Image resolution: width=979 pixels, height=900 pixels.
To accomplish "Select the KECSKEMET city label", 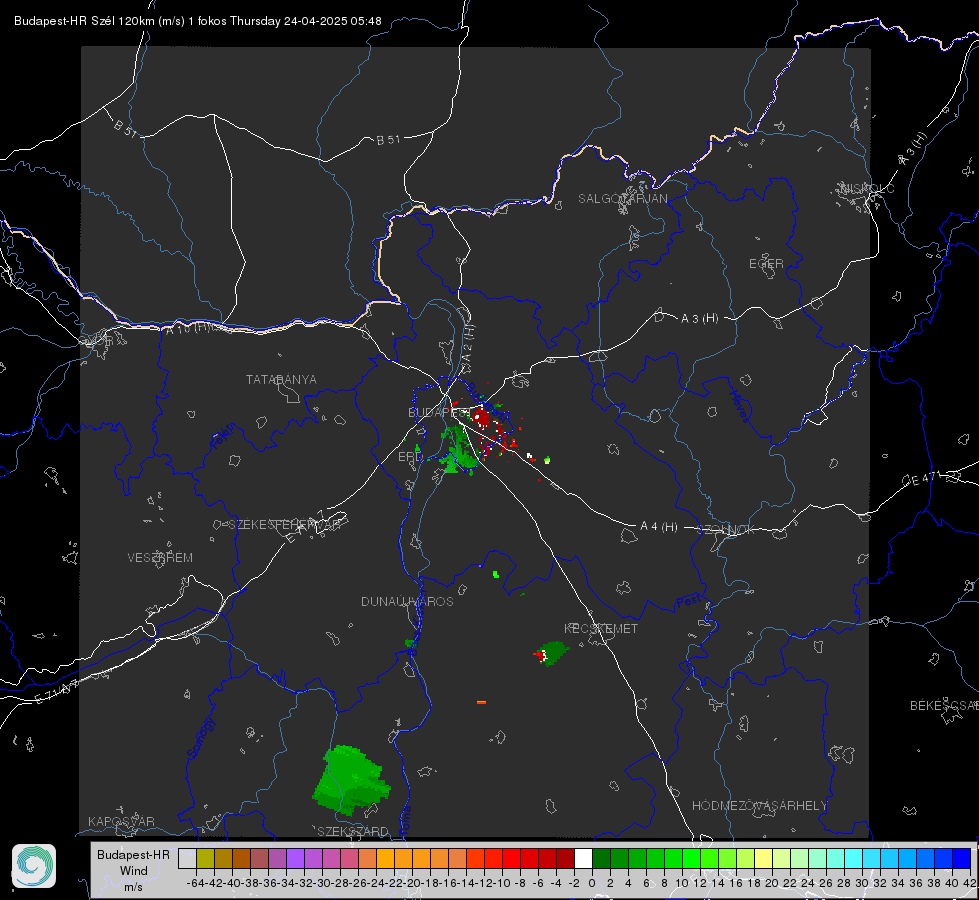I will (x=601, y=629).
